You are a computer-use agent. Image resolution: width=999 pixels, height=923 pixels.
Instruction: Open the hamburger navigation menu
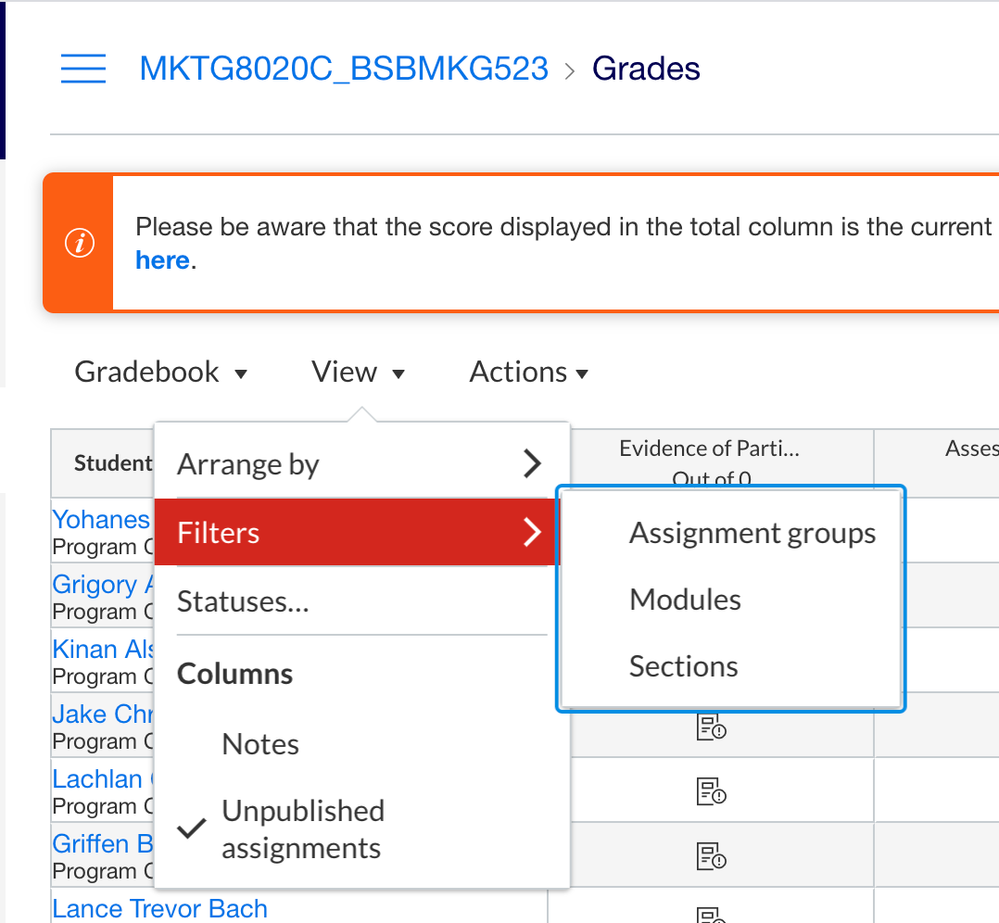click(x=83, y=69)
